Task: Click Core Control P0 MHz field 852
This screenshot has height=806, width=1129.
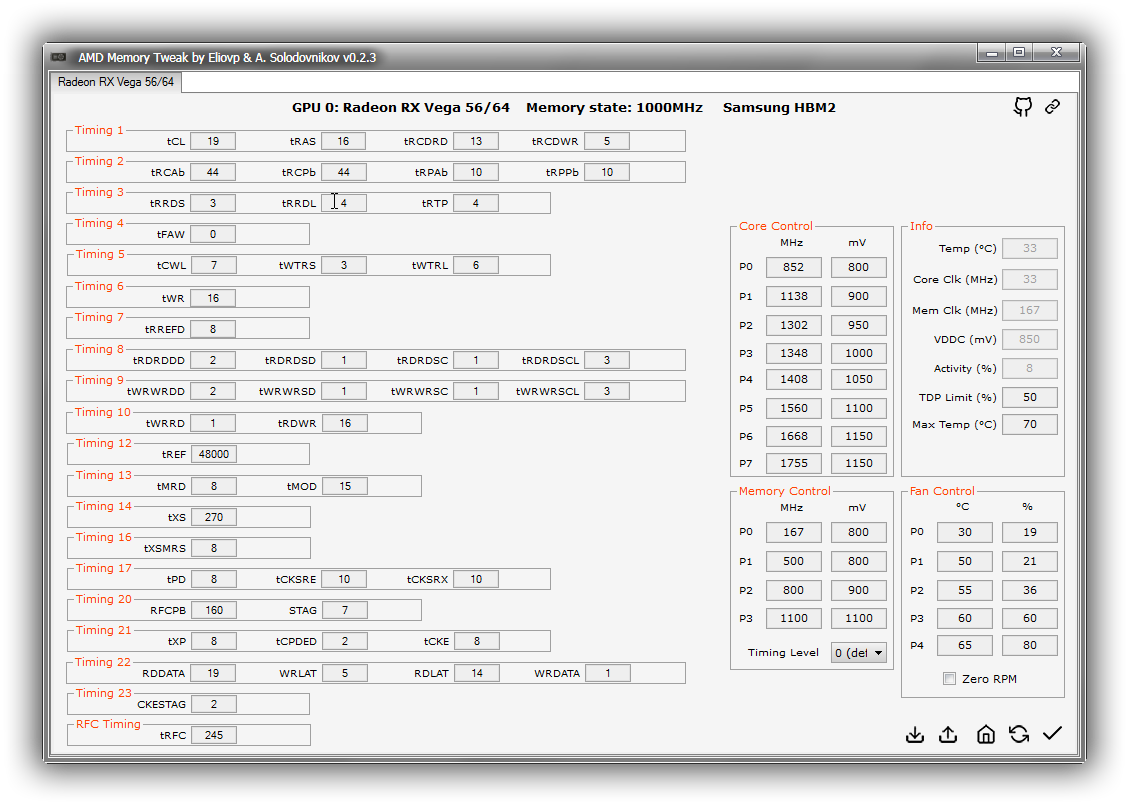Action: 793,267
